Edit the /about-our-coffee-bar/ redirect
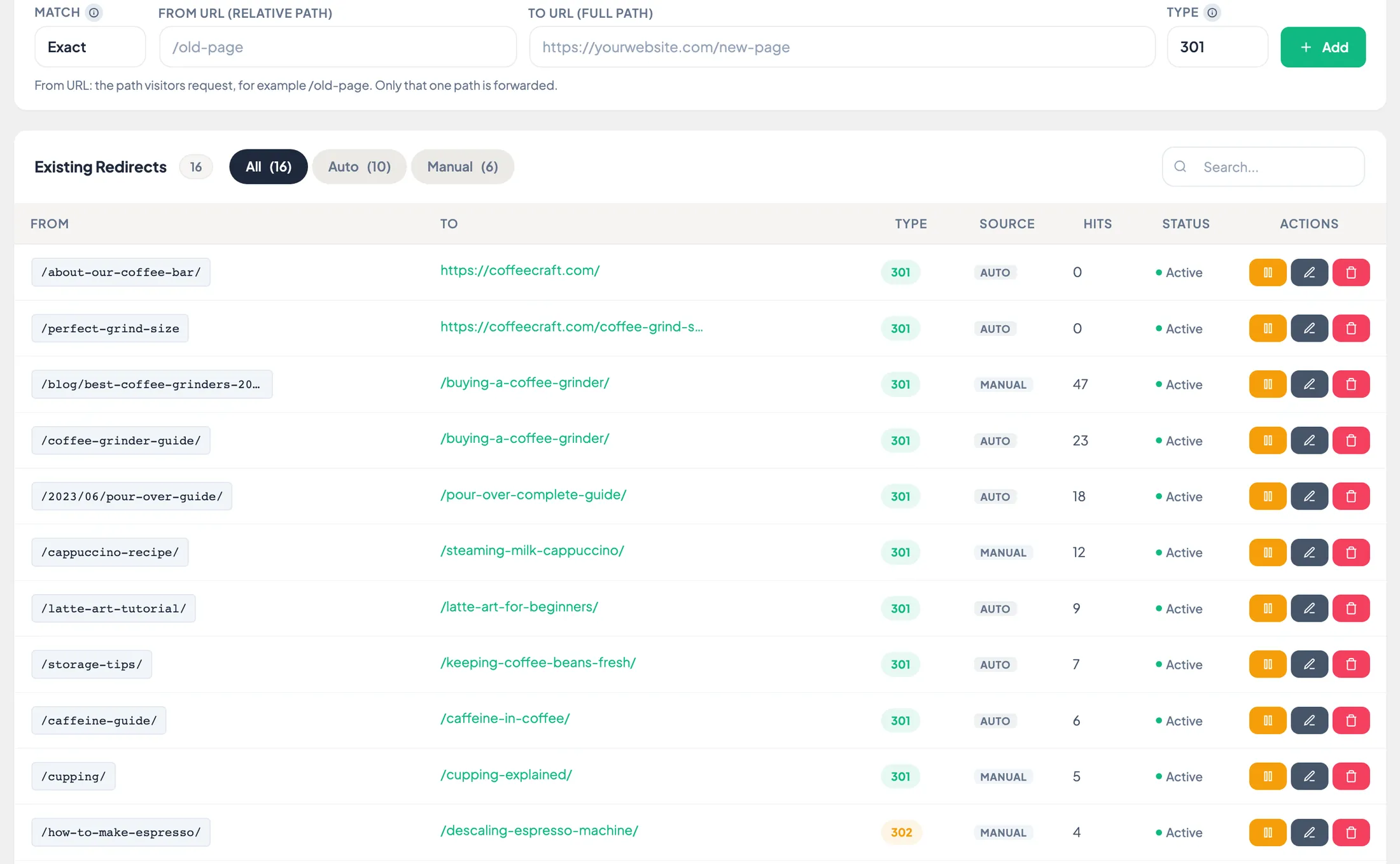The height and width of the screenshot is (864, 1400). pyautogui.click(x=1309, y=272)
